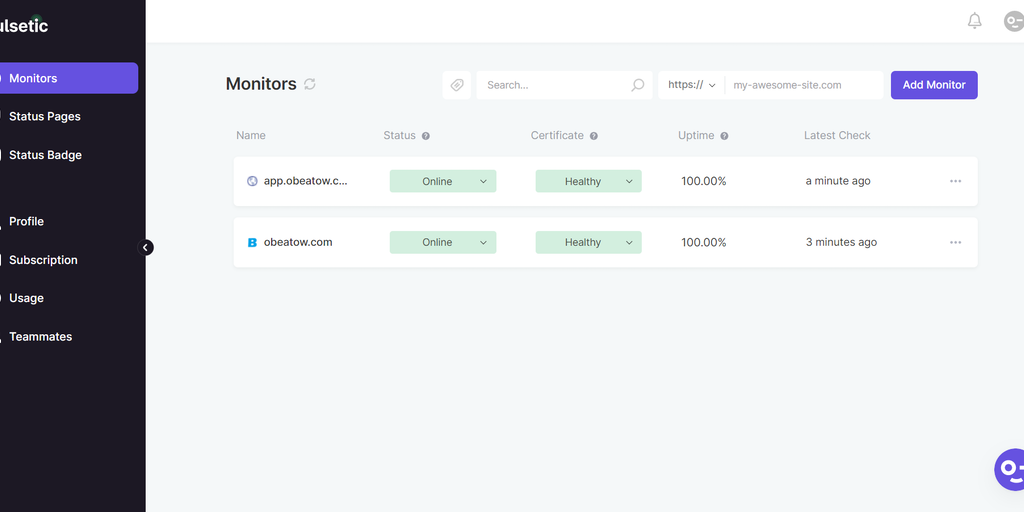Click the blue B favicon of obeatow.com
Viewport: 1024px width, 512px height.
pyautogui.click(x=252, y=242)
